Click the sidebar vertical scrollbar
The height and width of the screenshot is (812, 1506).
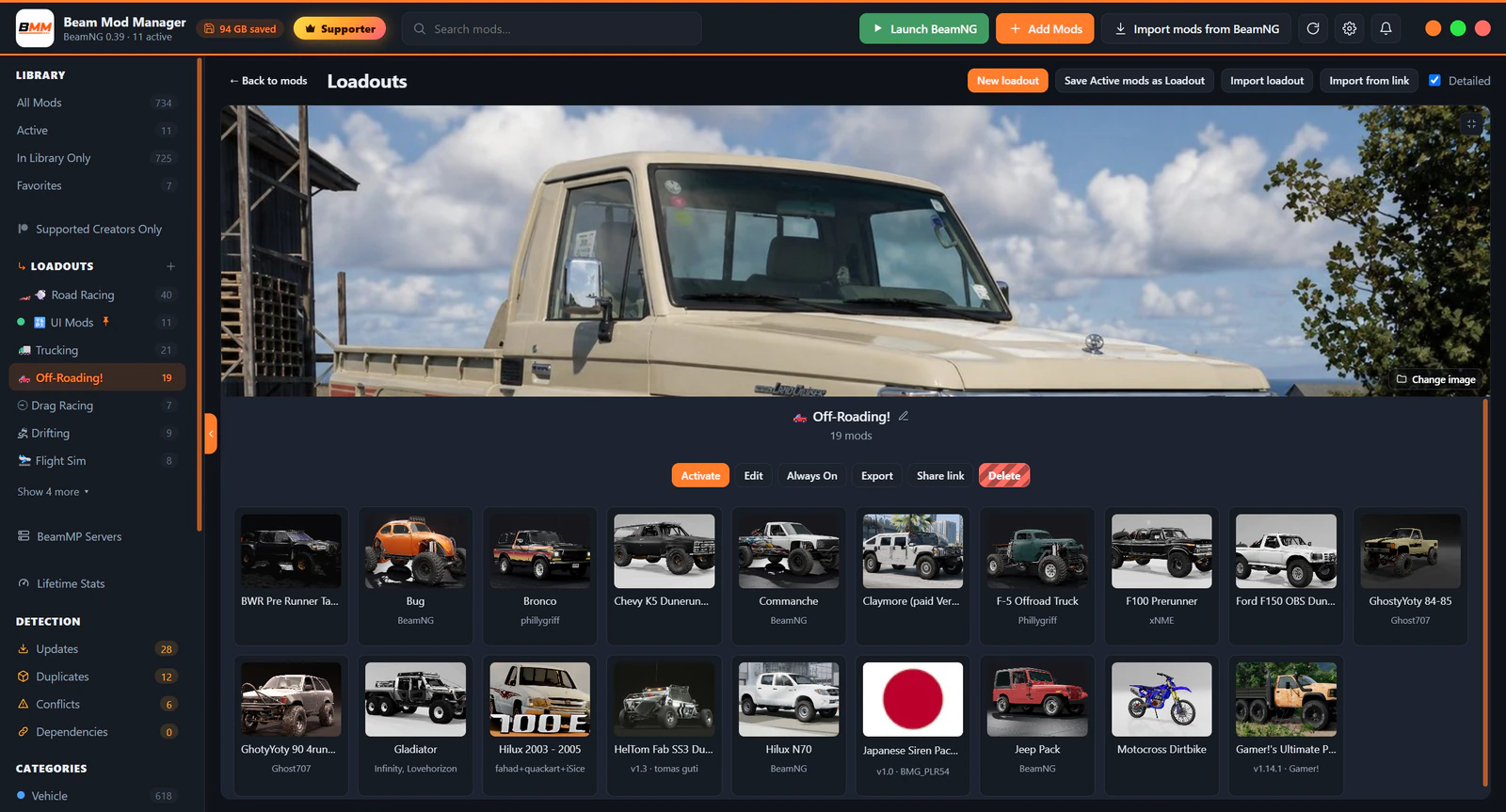click(200, 295)
